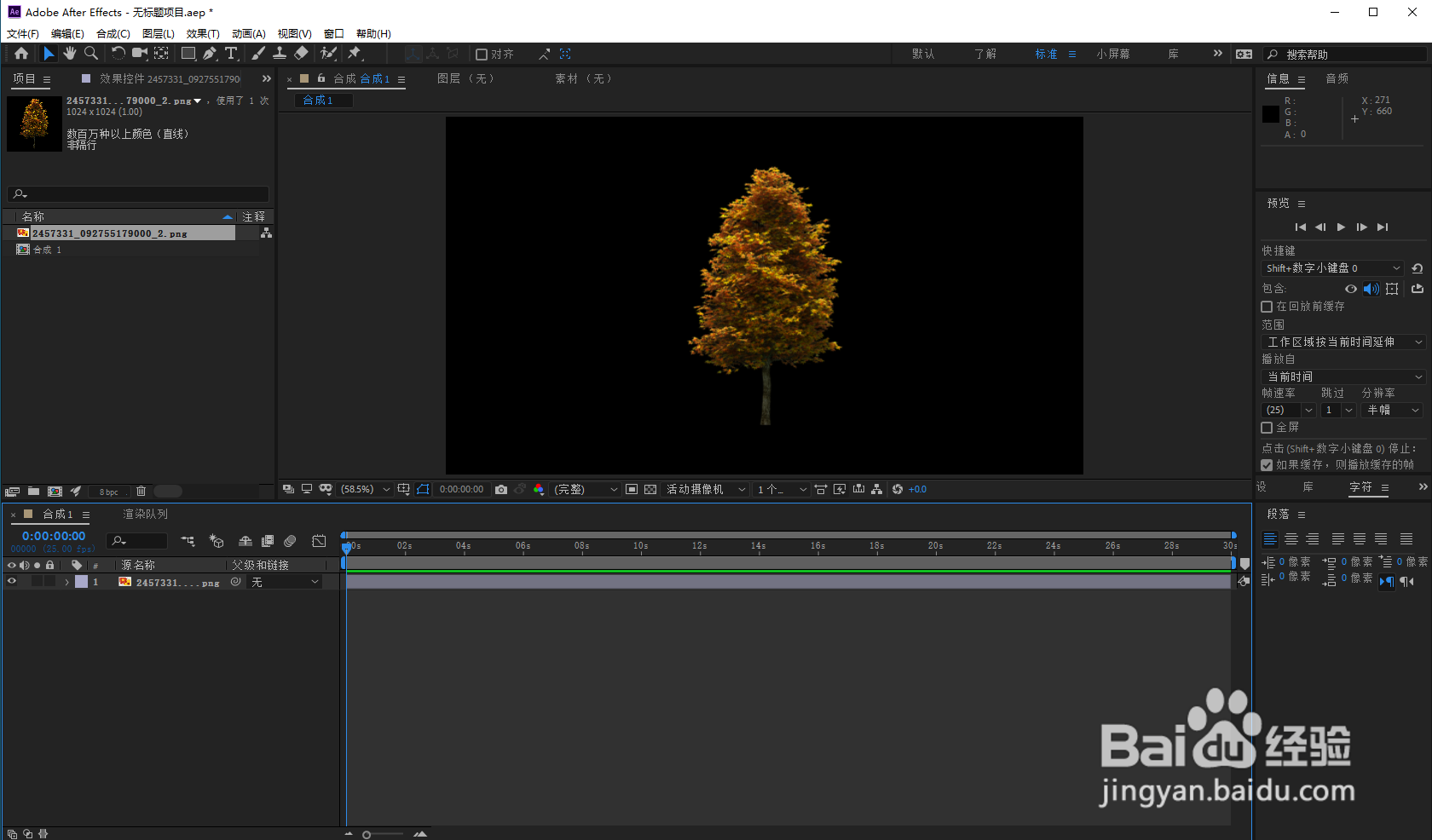
Task: Select the Clone Stamp tool
Action: pos(280,54)
